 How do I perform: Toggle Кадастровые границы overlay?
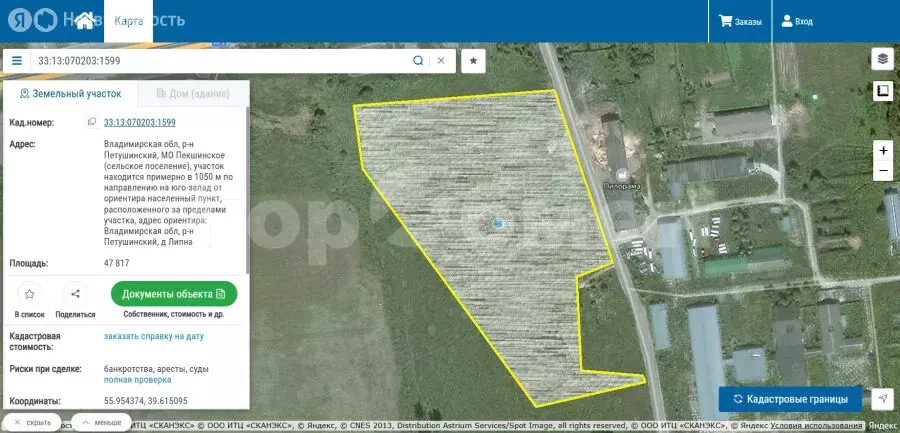click(790, 398)
